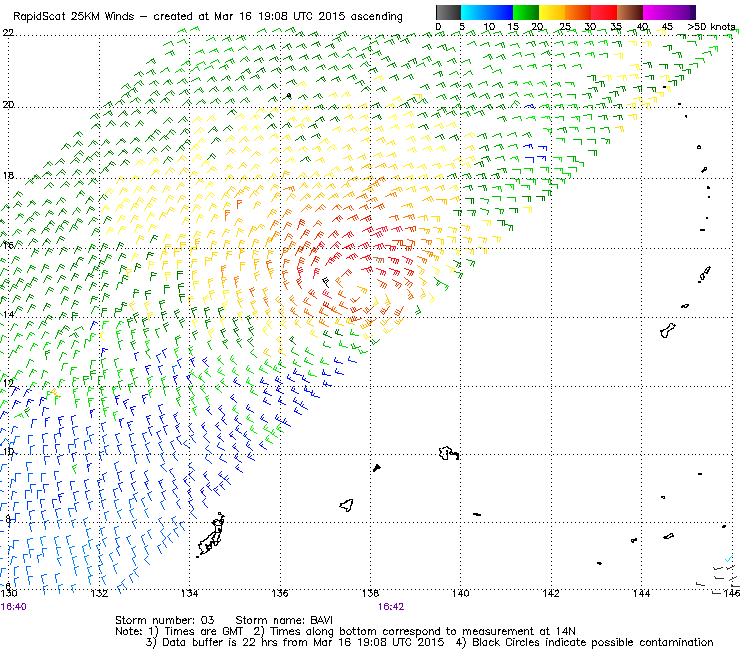Viewport: 740px width, 650px height.
Task: Click the black wind barb near the storm center
Action: click(x=326, y=282)
